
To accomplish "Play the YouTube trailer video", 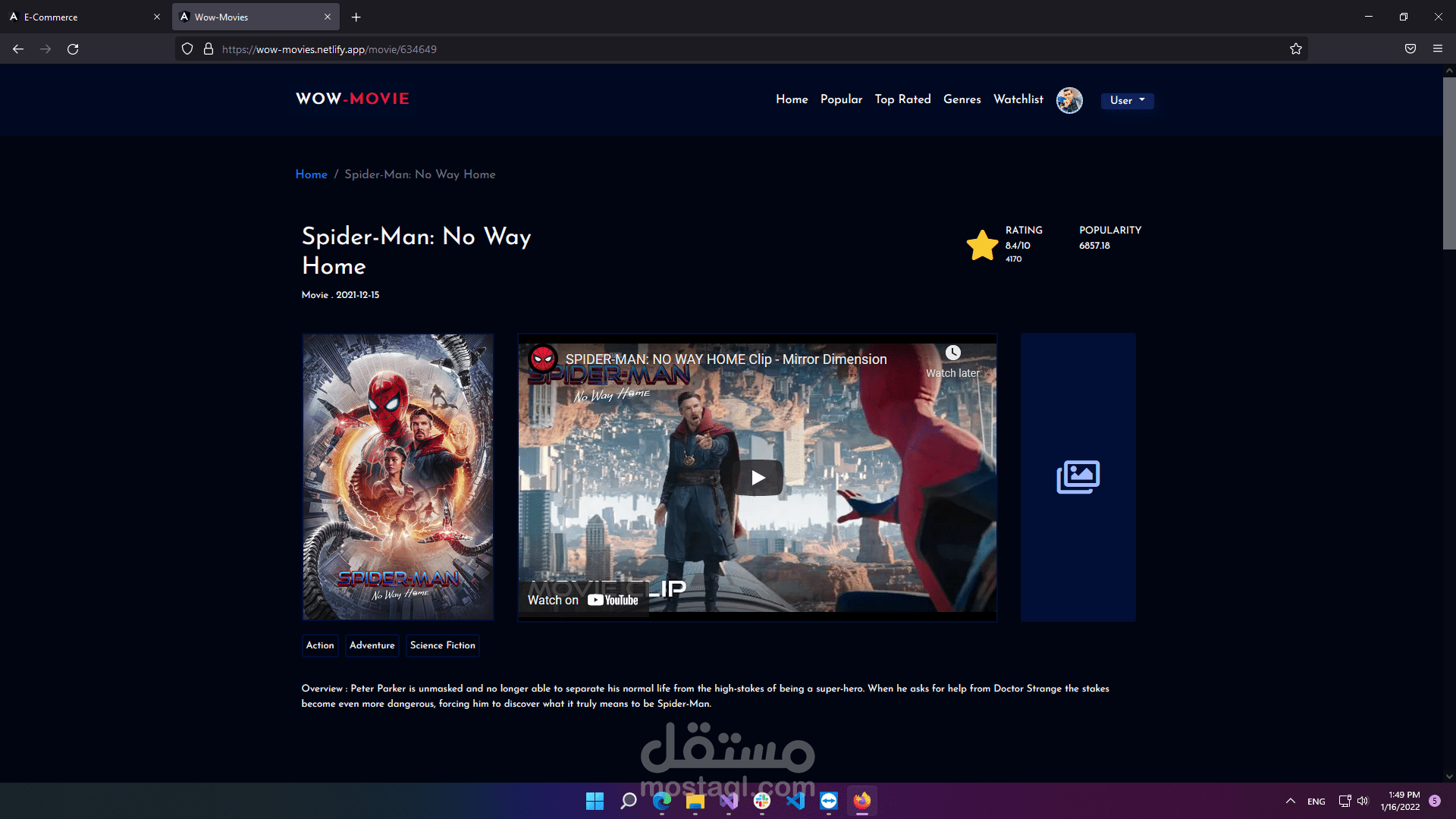I will coord(758,478).
